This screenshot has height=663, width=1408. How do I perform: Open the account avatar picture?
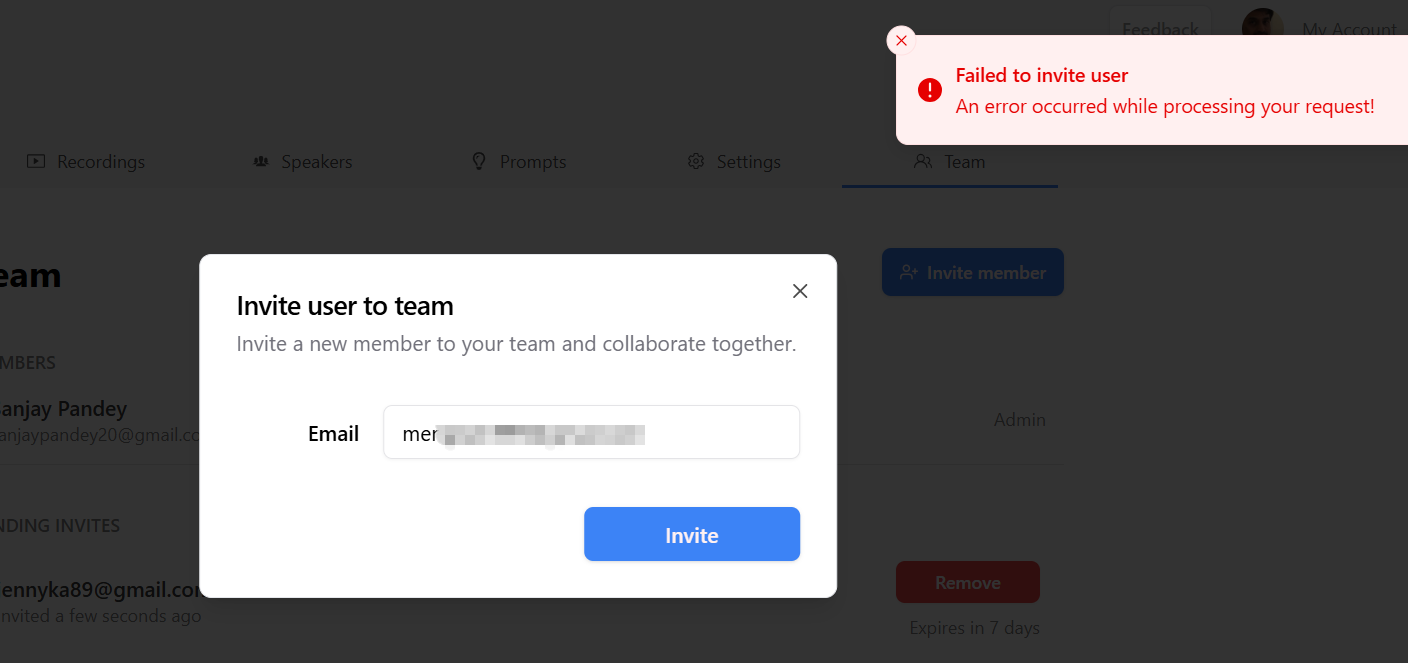pos(1262,26)
